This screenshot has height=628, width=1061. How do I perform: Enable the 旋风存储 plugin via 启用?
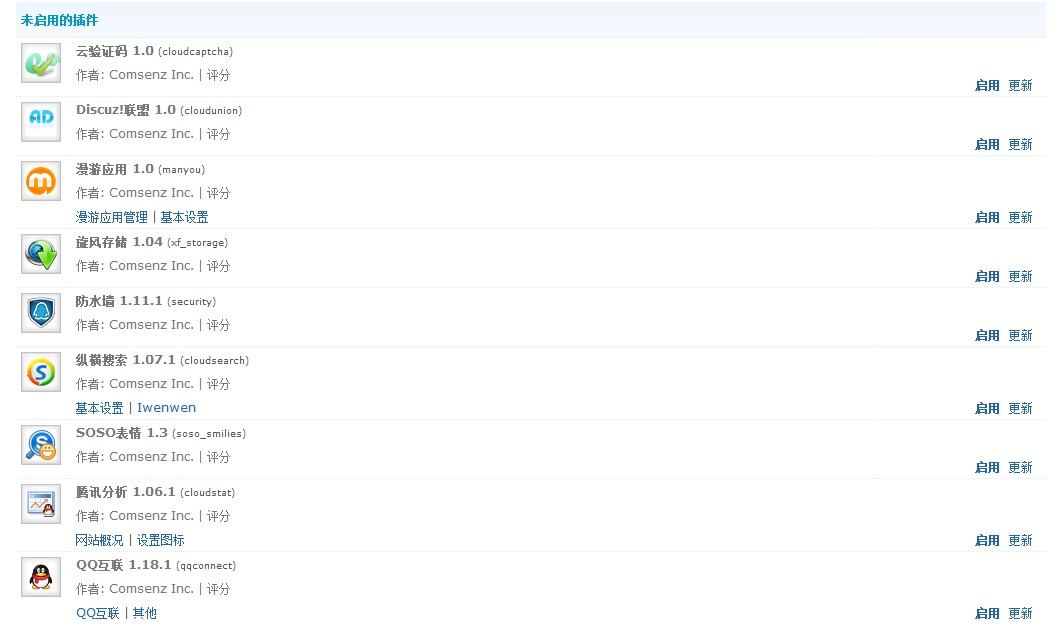point(987,276)
